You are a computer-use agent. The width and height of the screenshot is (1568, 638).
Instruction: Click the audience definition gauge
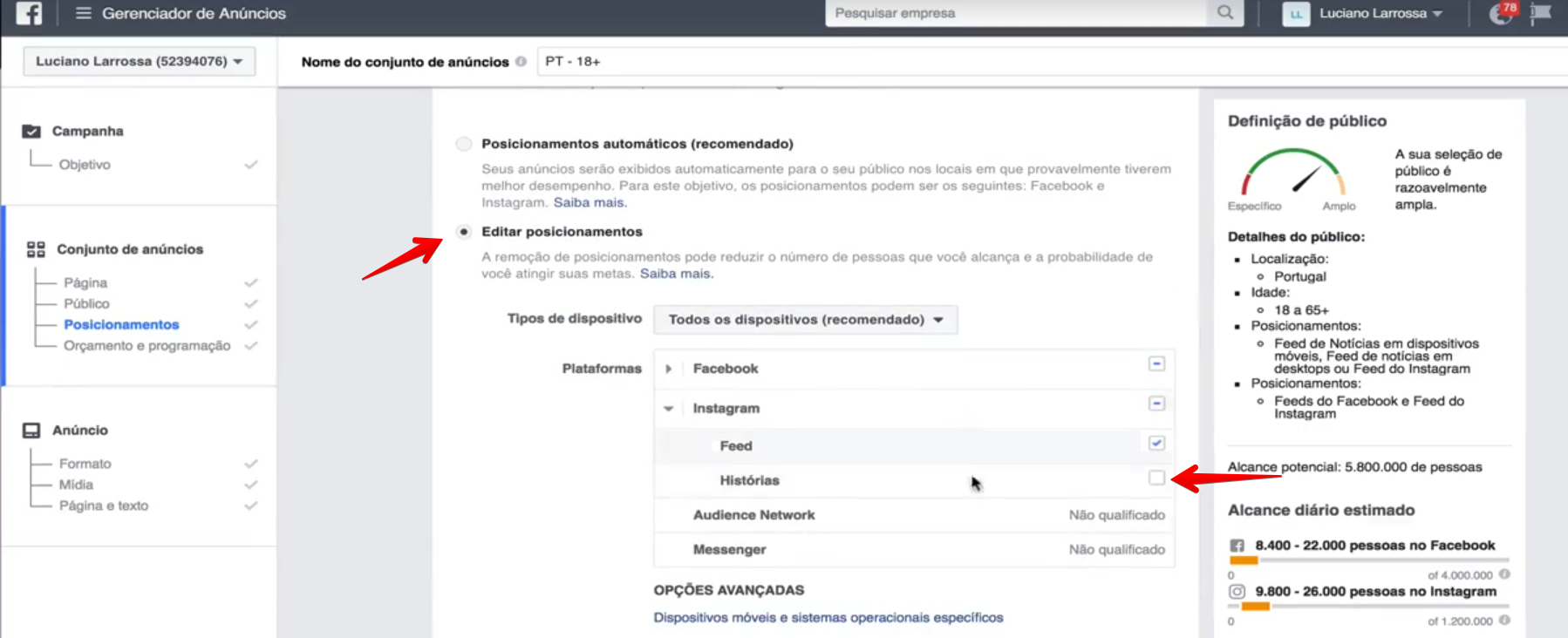(1293, 173)
